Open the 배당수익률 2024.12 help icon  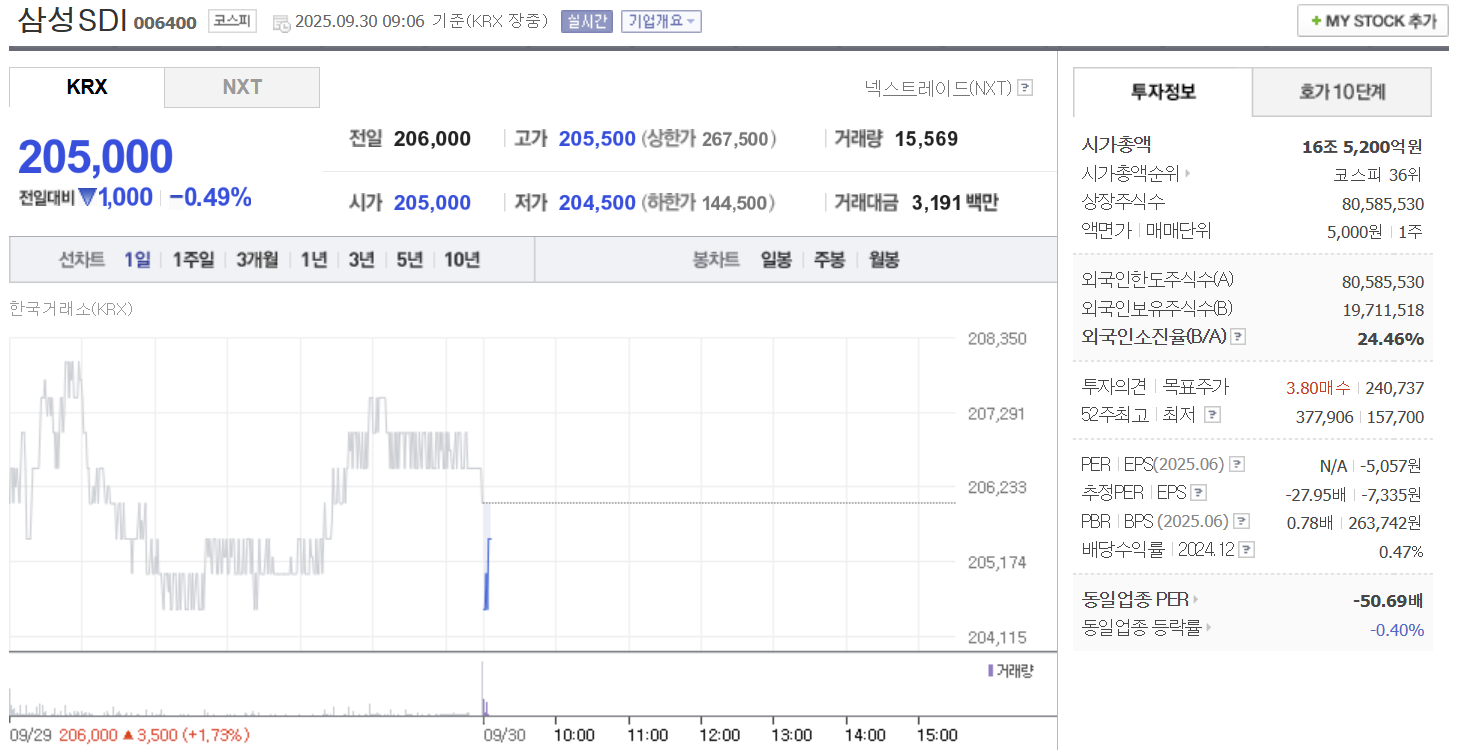tap(1246, 548)
